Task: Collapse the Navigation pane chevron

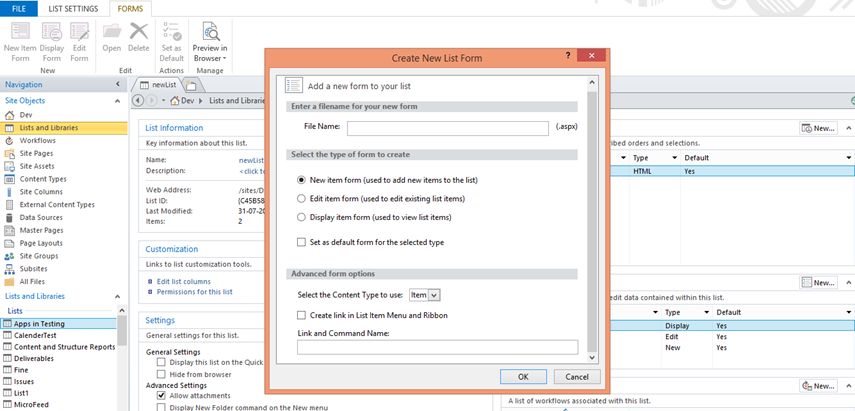Action: pos(118,84)
